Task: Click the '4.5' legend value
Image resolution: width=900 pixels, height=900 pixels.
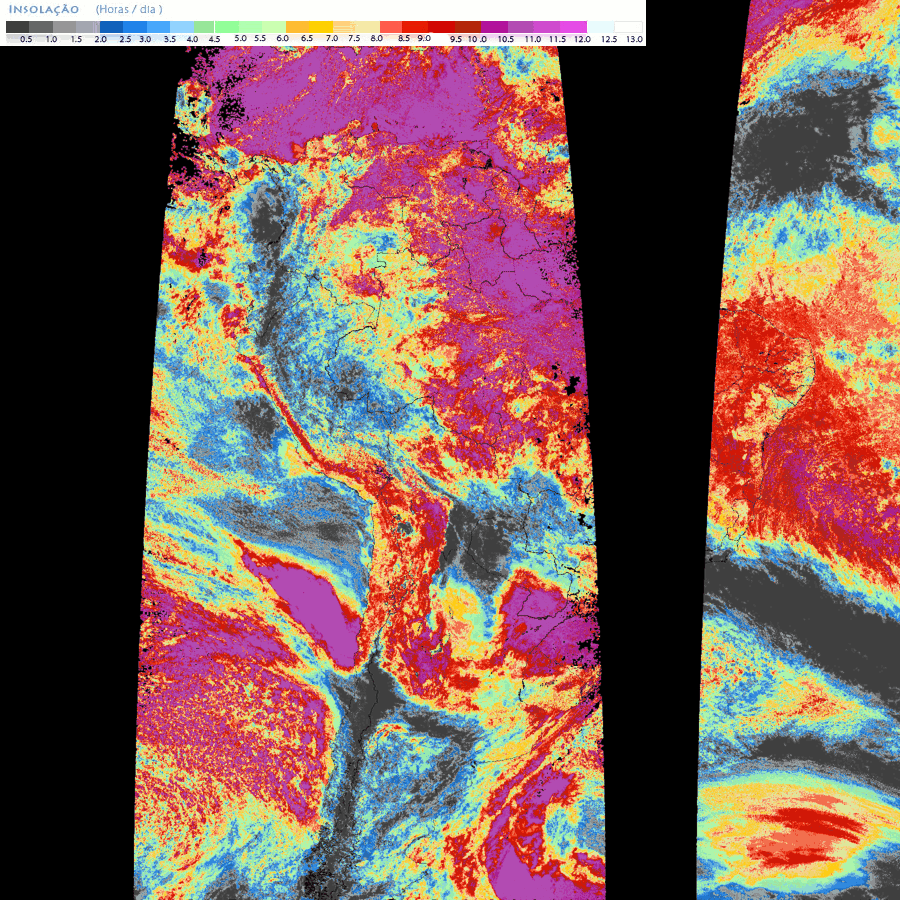Action: point(214,39)
